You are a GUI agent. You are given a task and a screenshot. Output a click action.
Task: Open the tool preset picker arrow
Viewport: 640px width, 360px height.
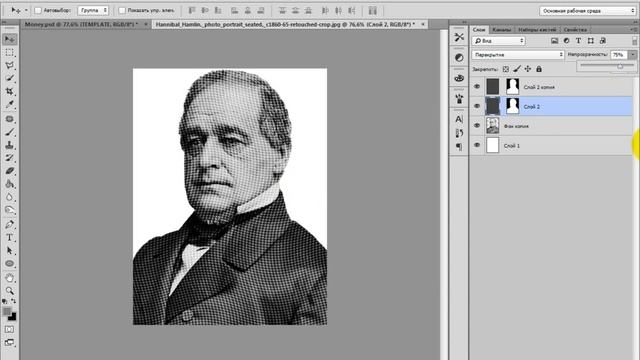tap(26, 10)
